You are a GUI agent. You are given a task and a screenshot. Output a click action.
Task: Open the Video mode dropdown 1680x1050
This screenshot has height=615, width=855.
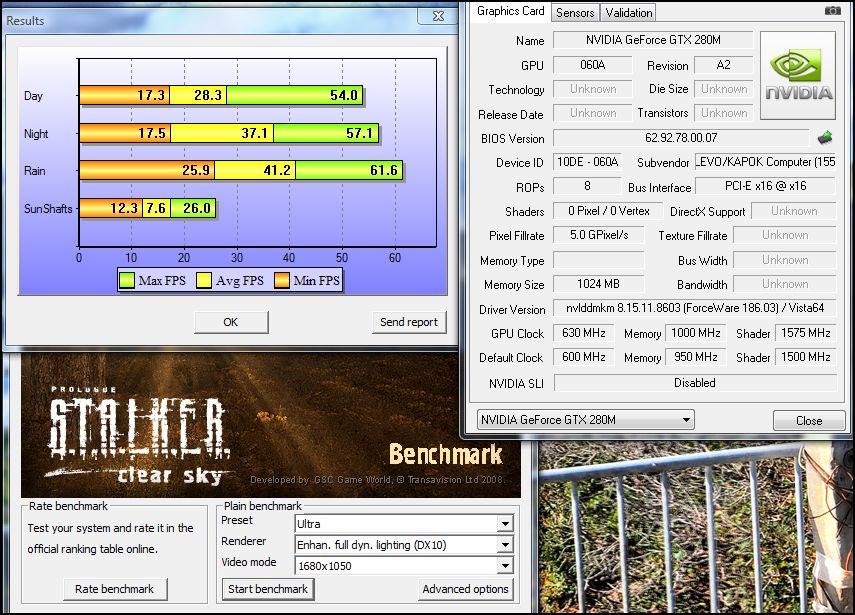coord(404,566)
